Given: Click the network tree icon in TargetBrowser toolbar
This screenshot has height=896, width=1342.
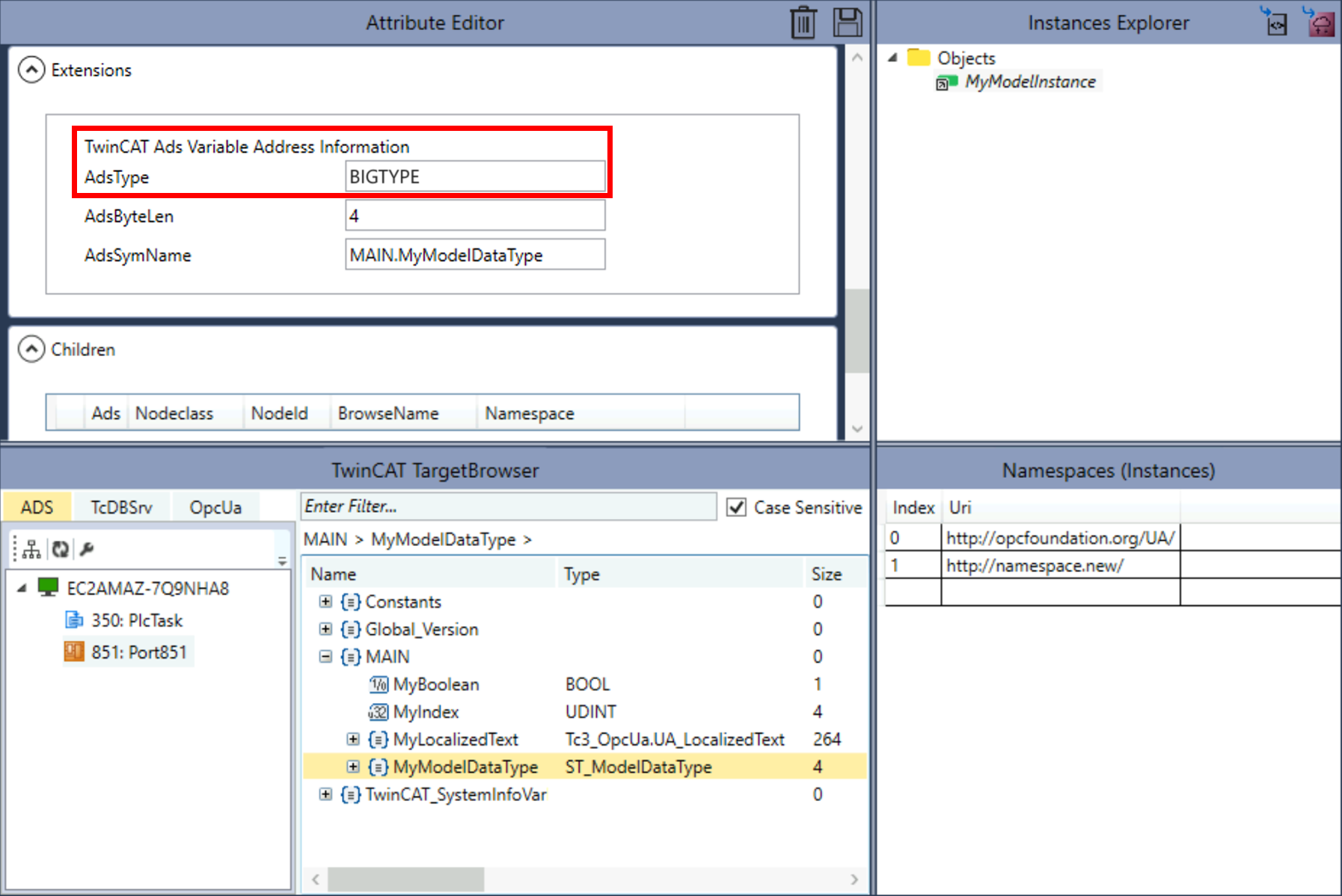Looking at the screenshot, I should (31, 549).
